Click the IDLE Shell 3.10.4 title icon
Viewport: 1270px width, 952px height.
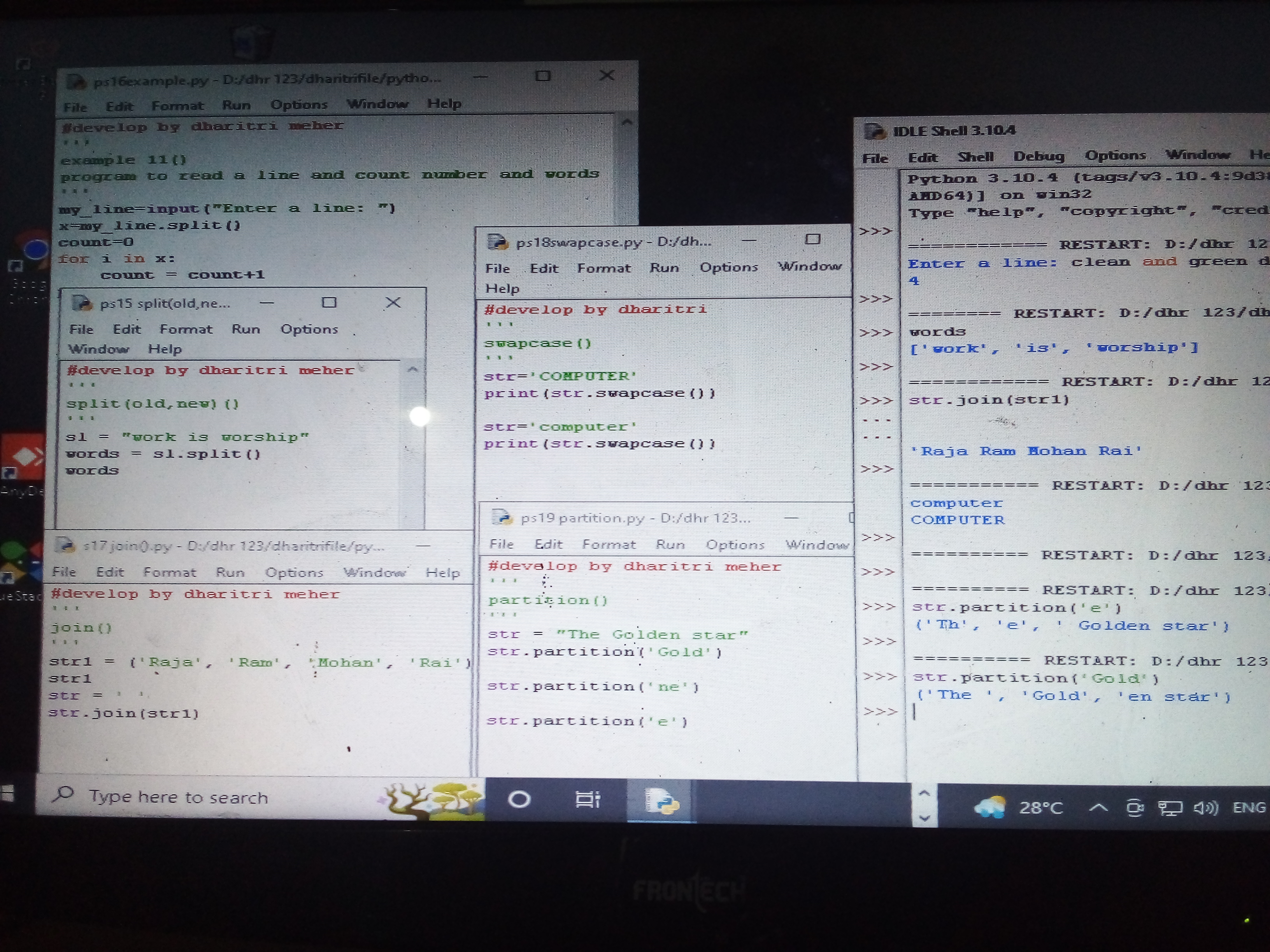874,131
